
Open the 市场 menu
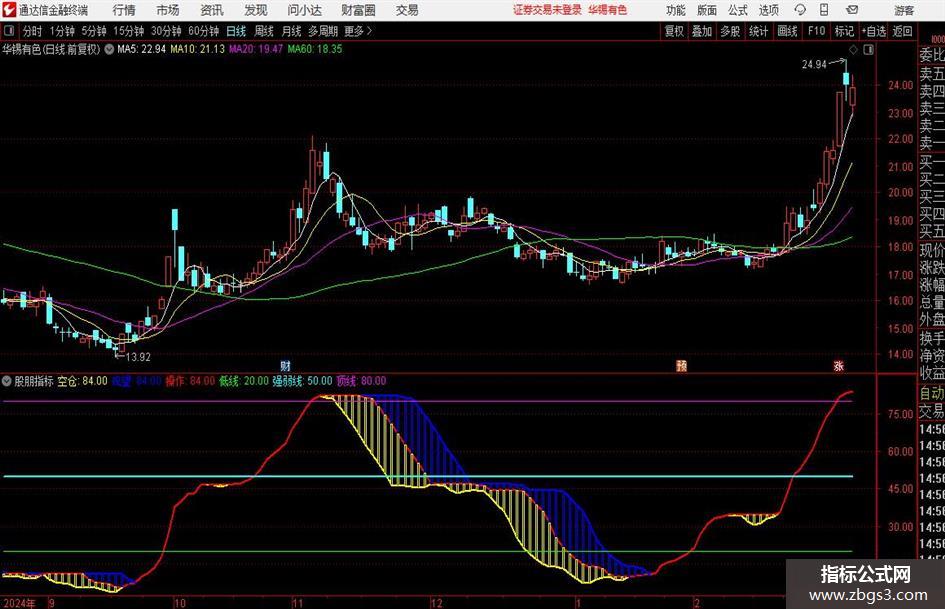pos(168,10)
